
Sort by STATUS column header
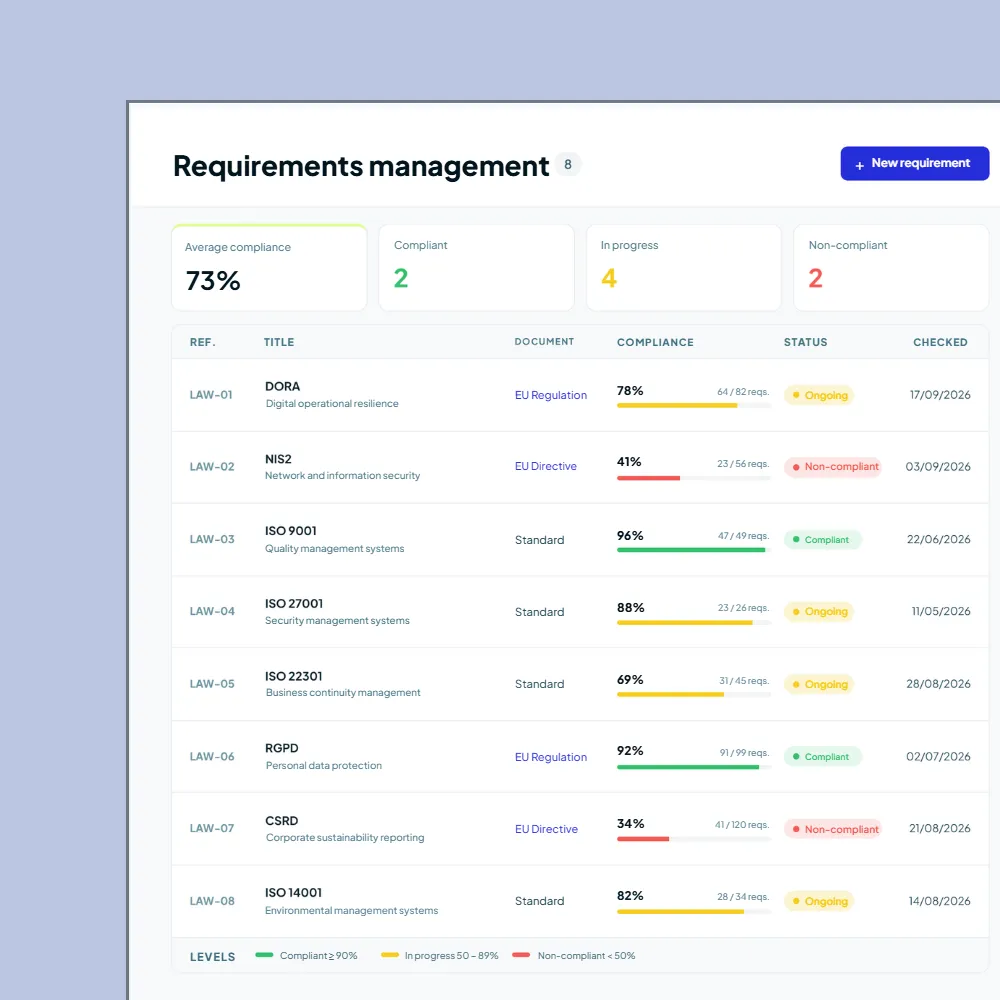click(x=805, y=342)
